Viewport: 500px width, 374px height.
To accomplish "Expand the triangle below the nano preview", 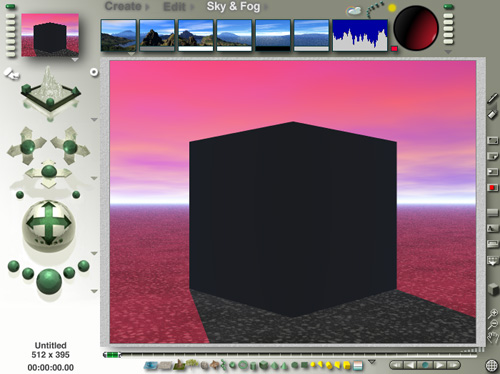I will (75, 60).
